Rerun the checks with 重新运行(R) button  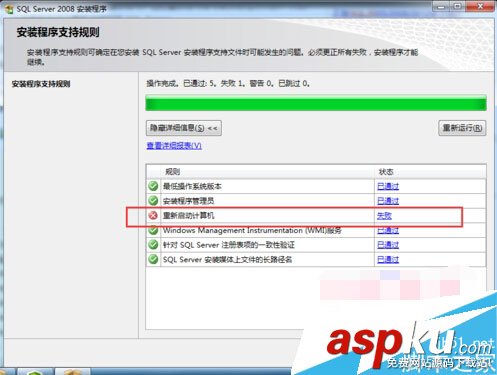[x=462, y=128]
